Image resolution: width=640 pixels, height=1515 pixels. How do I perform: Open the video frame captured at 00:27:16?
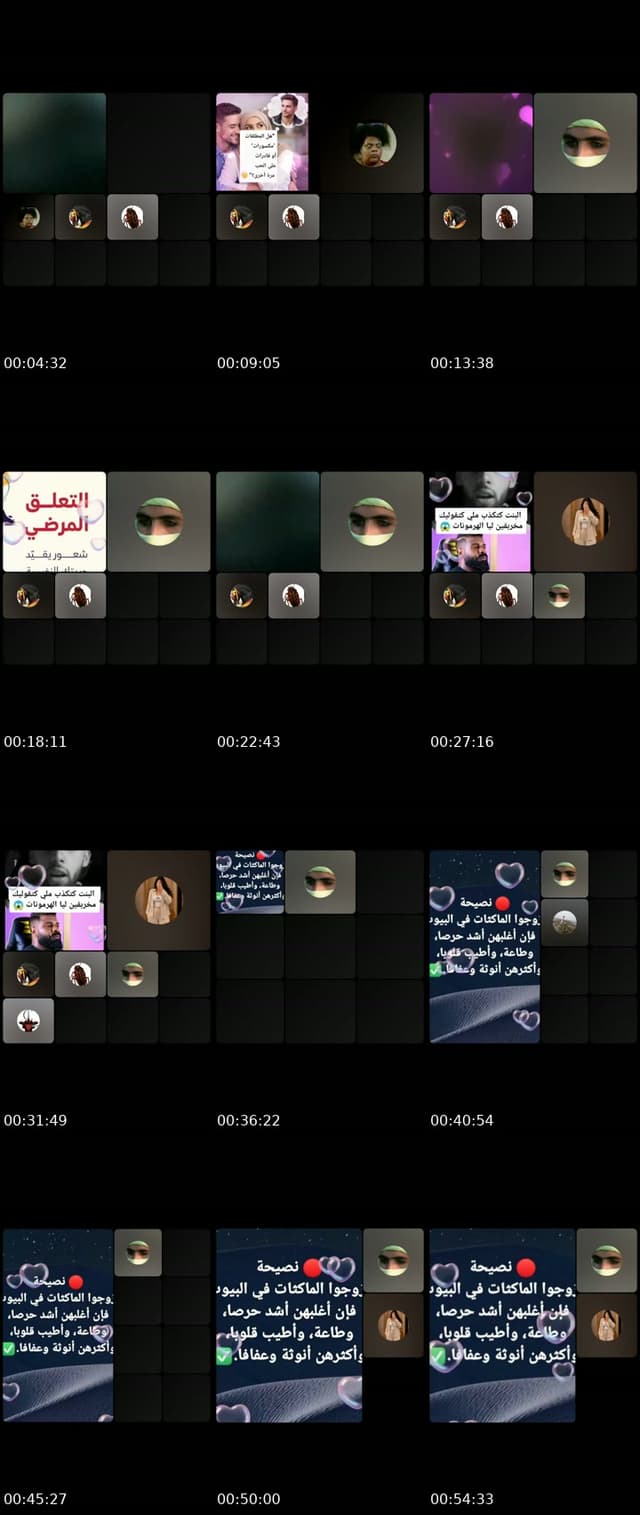(x=533, y=568)
